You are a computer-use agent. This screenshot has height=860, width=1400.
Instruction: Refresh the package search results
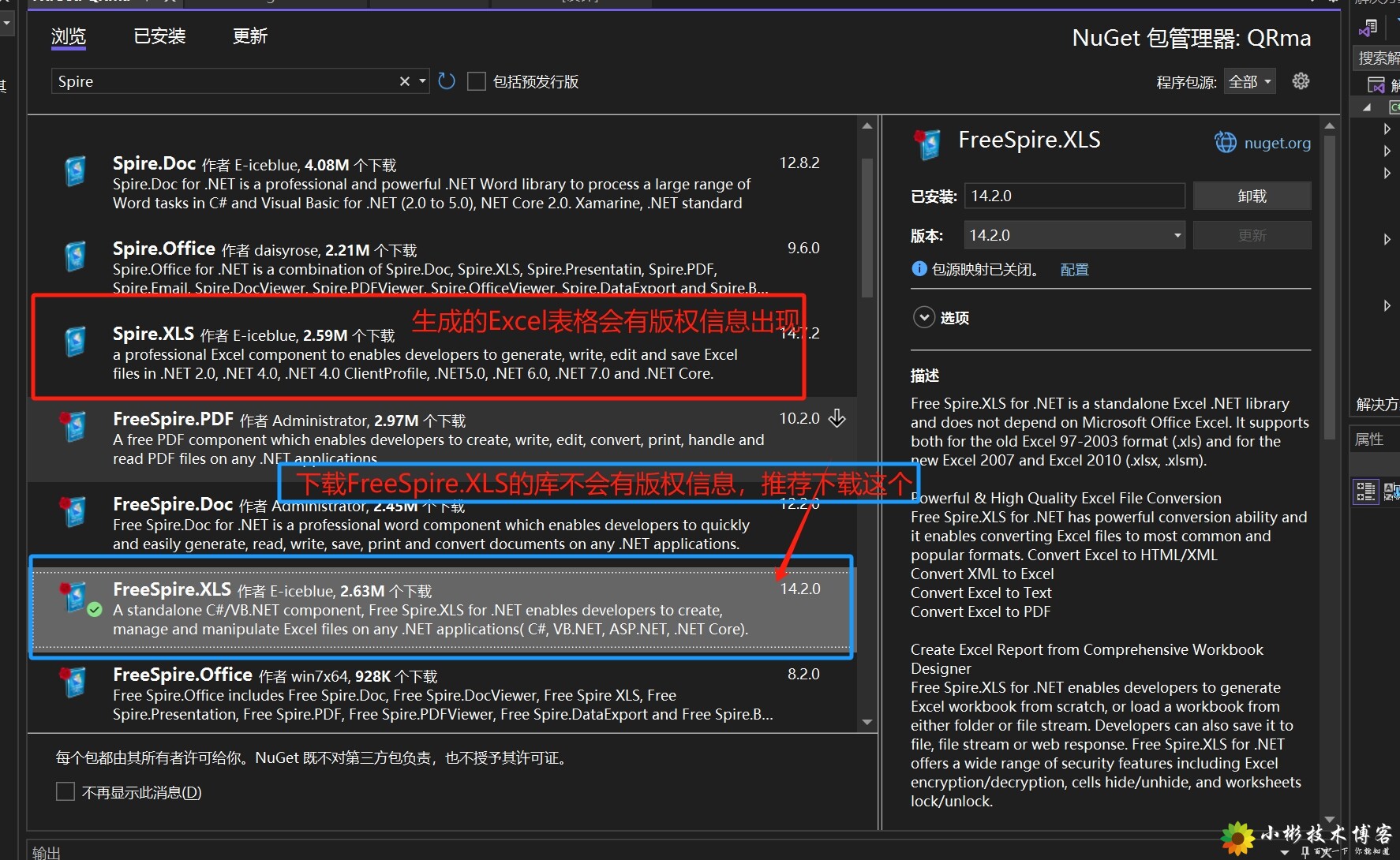pos(447,81)
